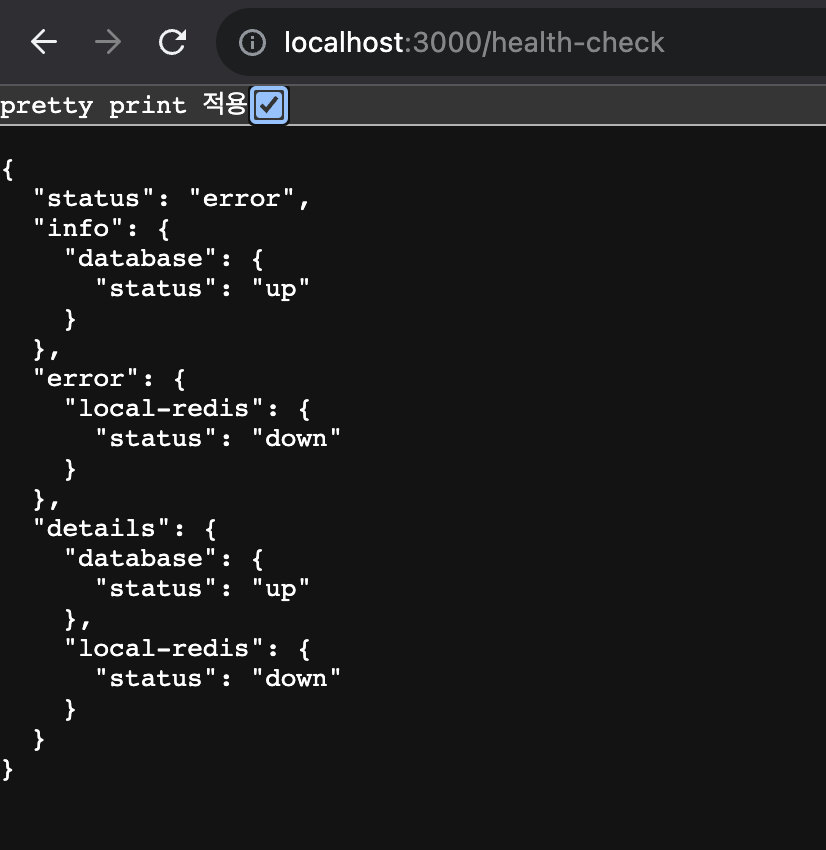The height and width of the screenshot is (850, 826).
Task: Click the opening brace of the JSON
Action: [8, 169]
